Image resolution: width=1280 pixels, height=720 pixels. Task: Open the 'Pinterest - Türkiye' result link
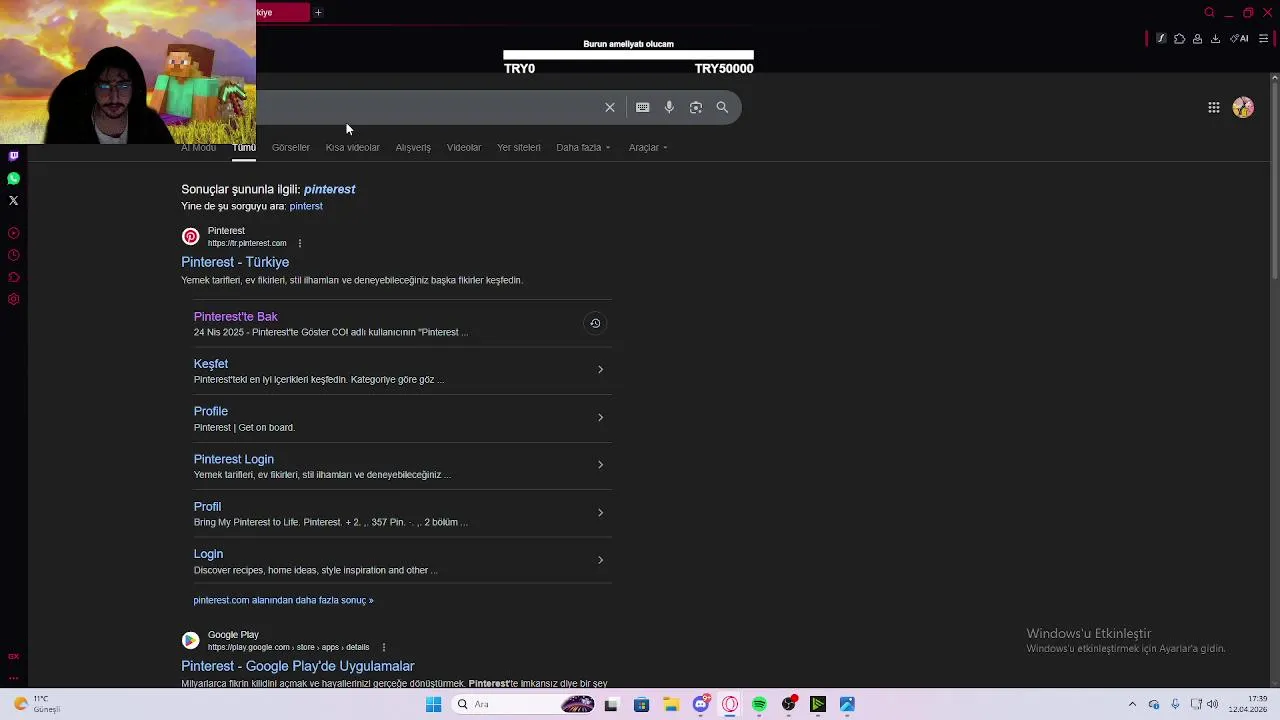[x=235, y=262]
